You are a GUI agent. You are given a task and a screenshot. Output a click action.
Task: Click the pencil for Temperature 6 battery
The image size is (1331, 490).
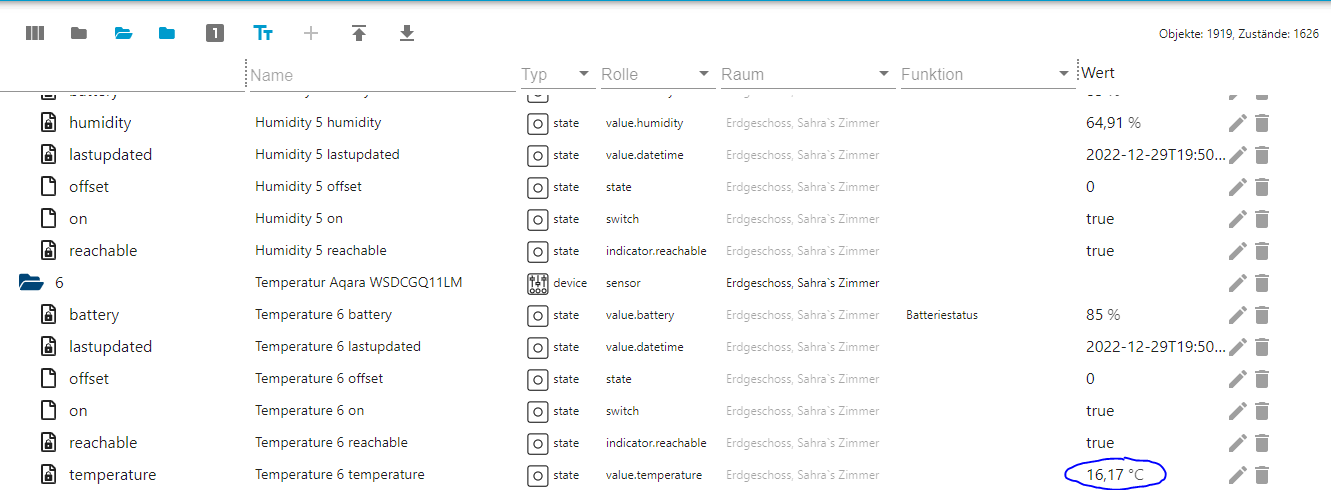[1238, 315]
